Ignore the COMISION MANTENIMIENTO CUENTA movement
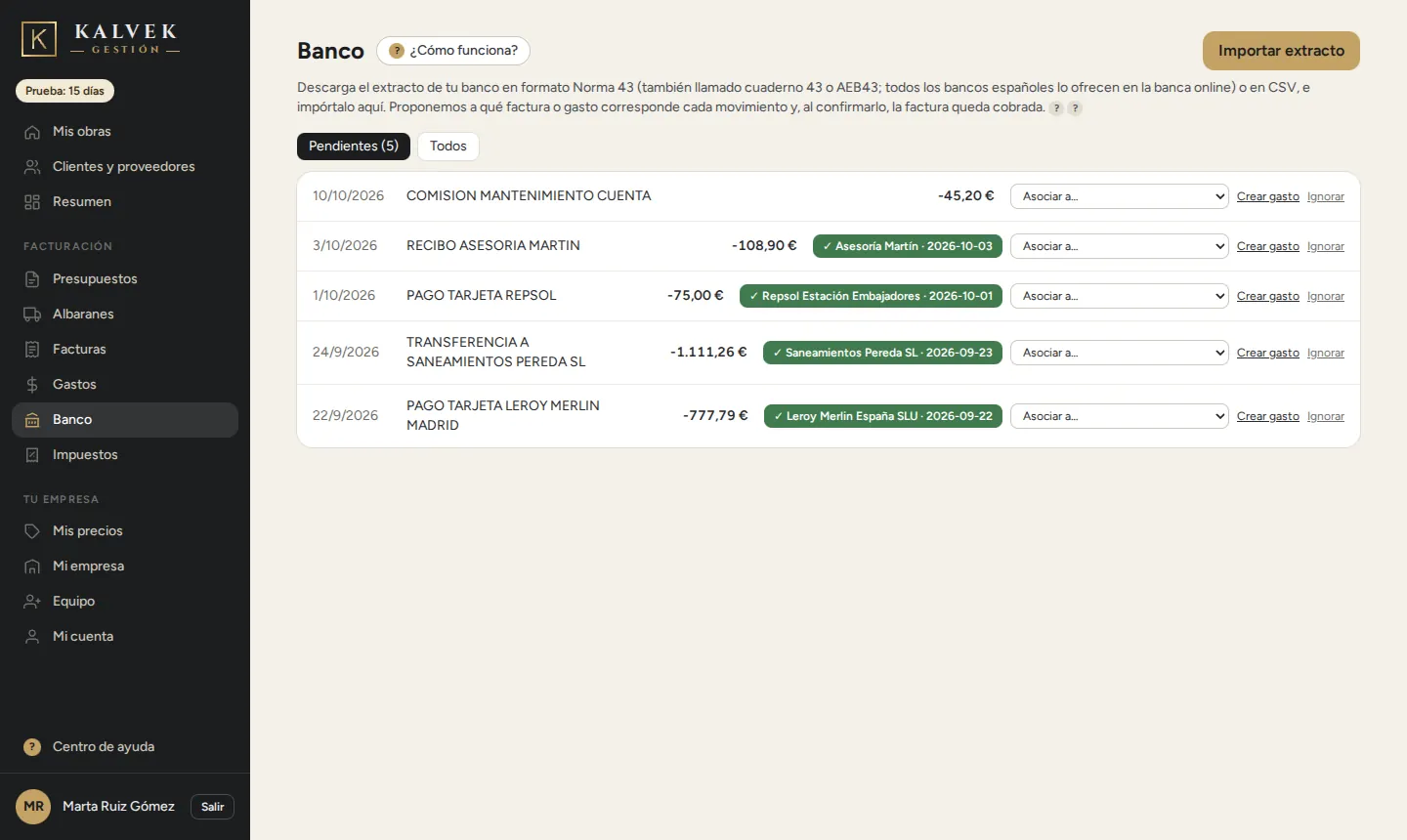The height and width of the screenshot is (840, 1407). click(x=1326, y=196)
